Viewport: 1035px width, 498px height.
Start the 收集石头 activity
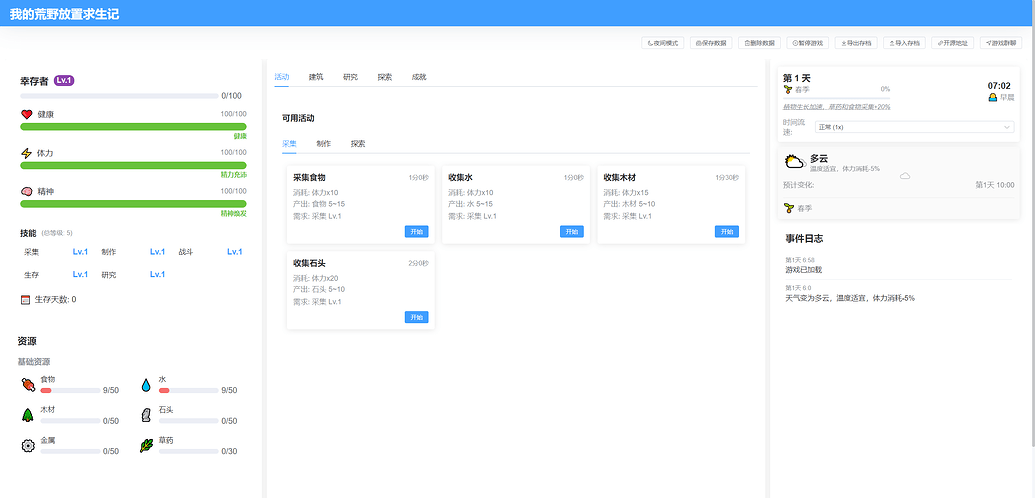(x=417, y=317)
